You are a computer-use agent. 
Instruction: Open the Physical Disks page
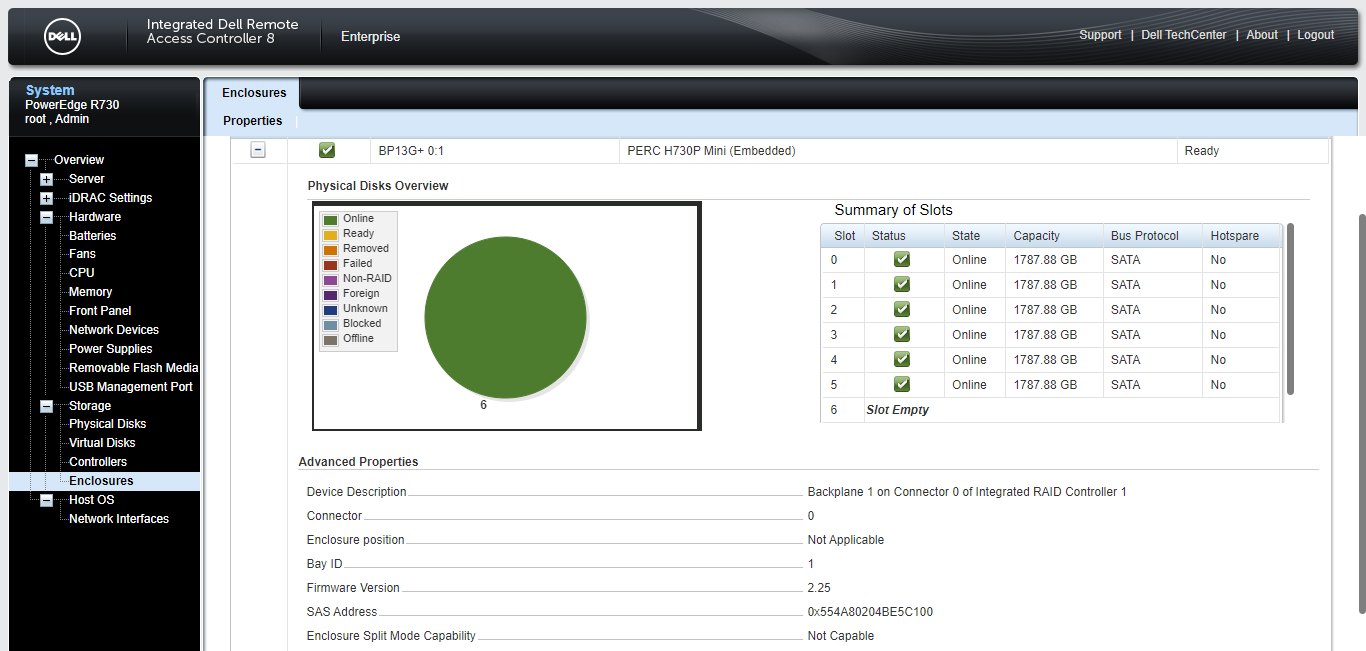pyautogui.click(x=108, y=424)
